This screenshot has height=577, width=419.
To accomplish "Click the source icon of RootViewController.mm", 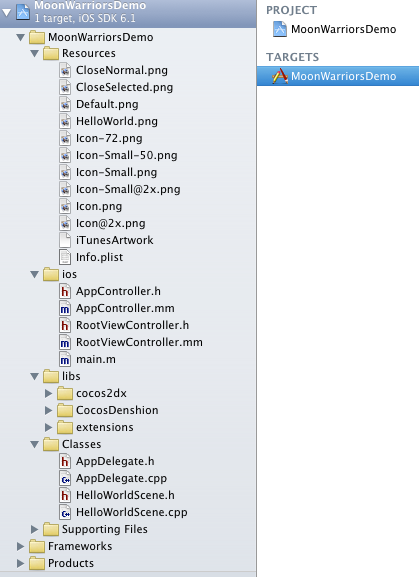I will pos(65,342).
